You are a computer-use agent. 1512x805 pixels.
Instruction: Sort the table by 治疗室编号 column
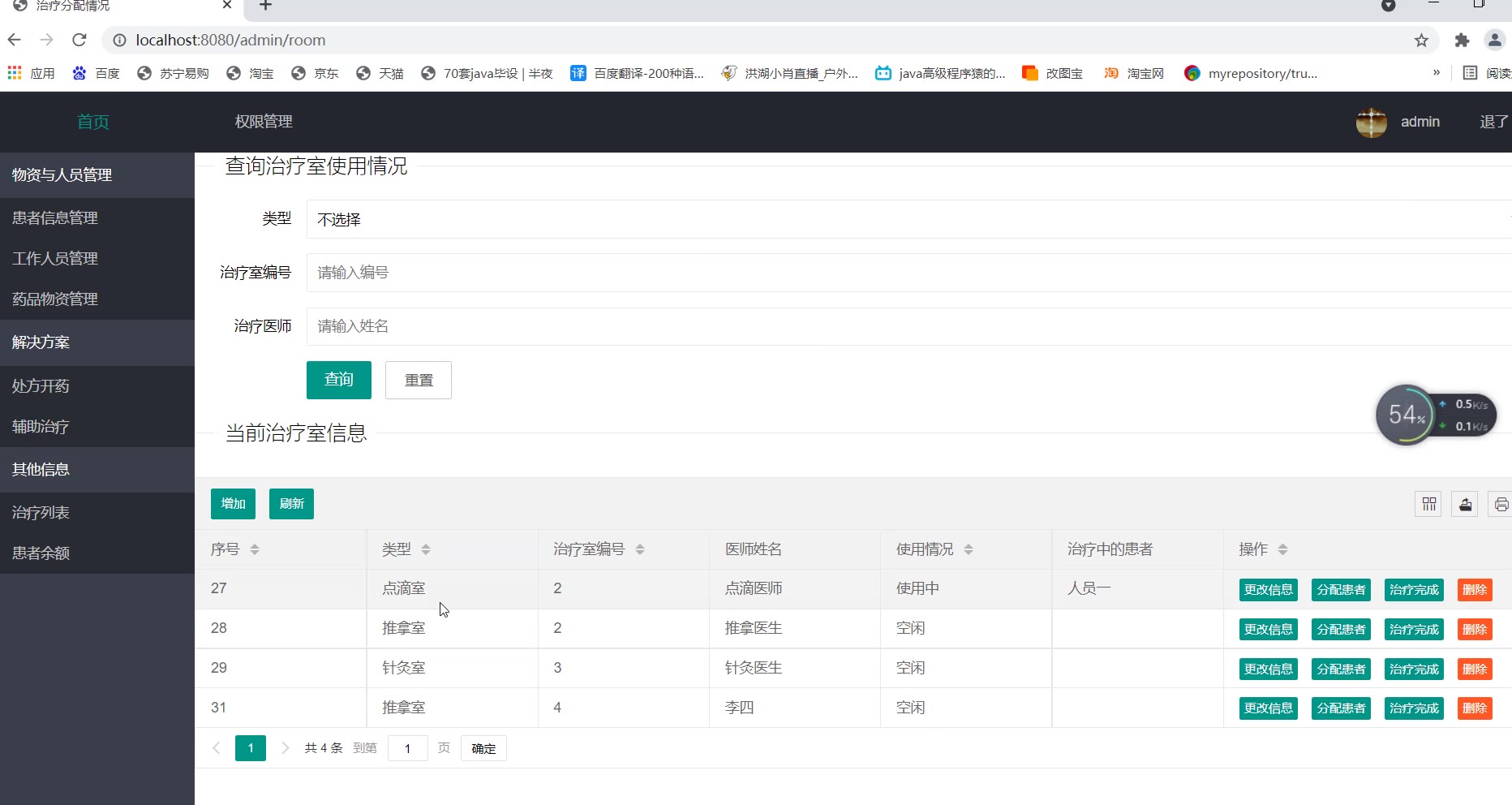(x=639, y=549)
